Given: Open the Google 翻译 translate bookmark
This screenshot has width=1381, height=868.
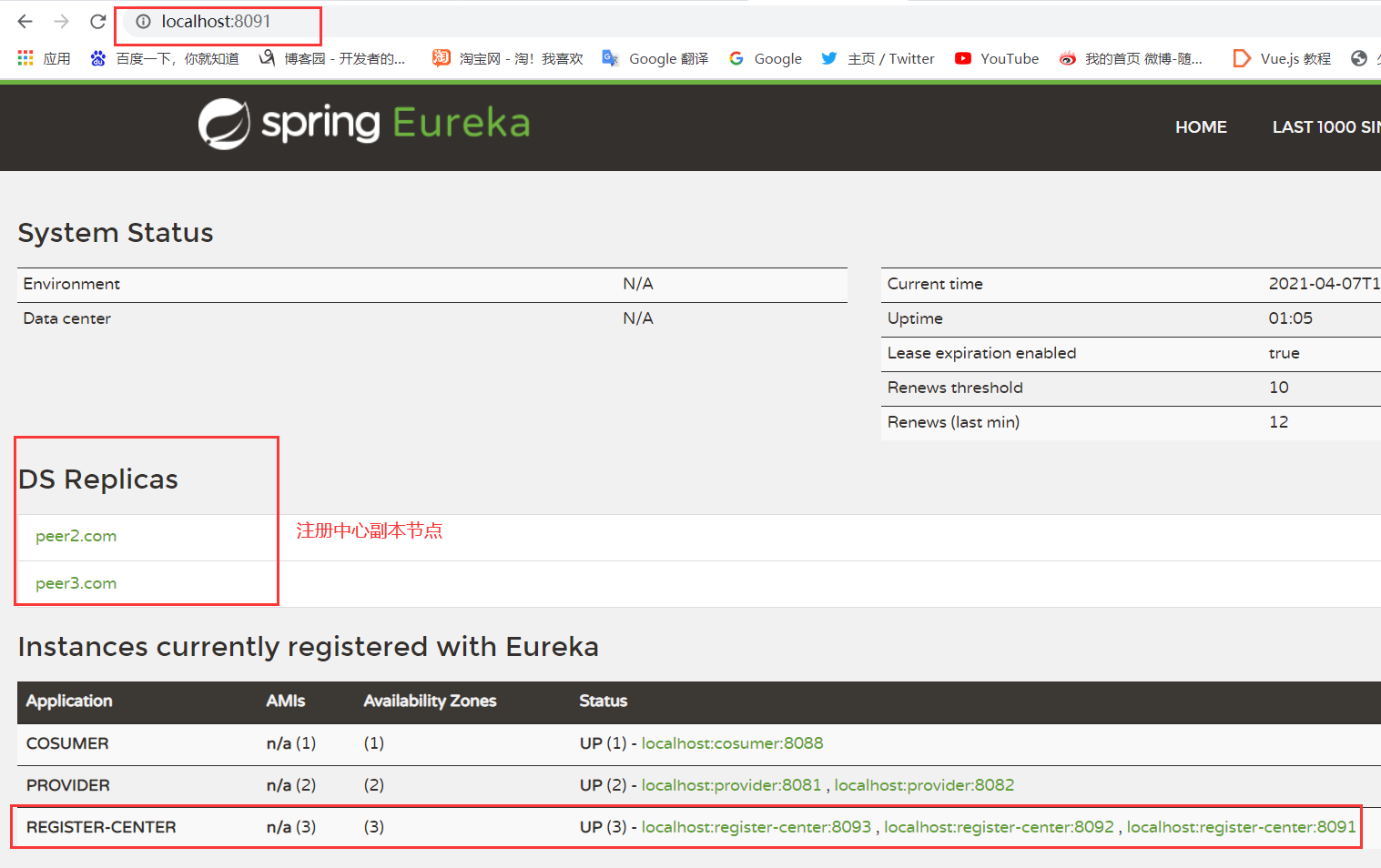Looking at the screenshot, I should [x=655, y=57].
